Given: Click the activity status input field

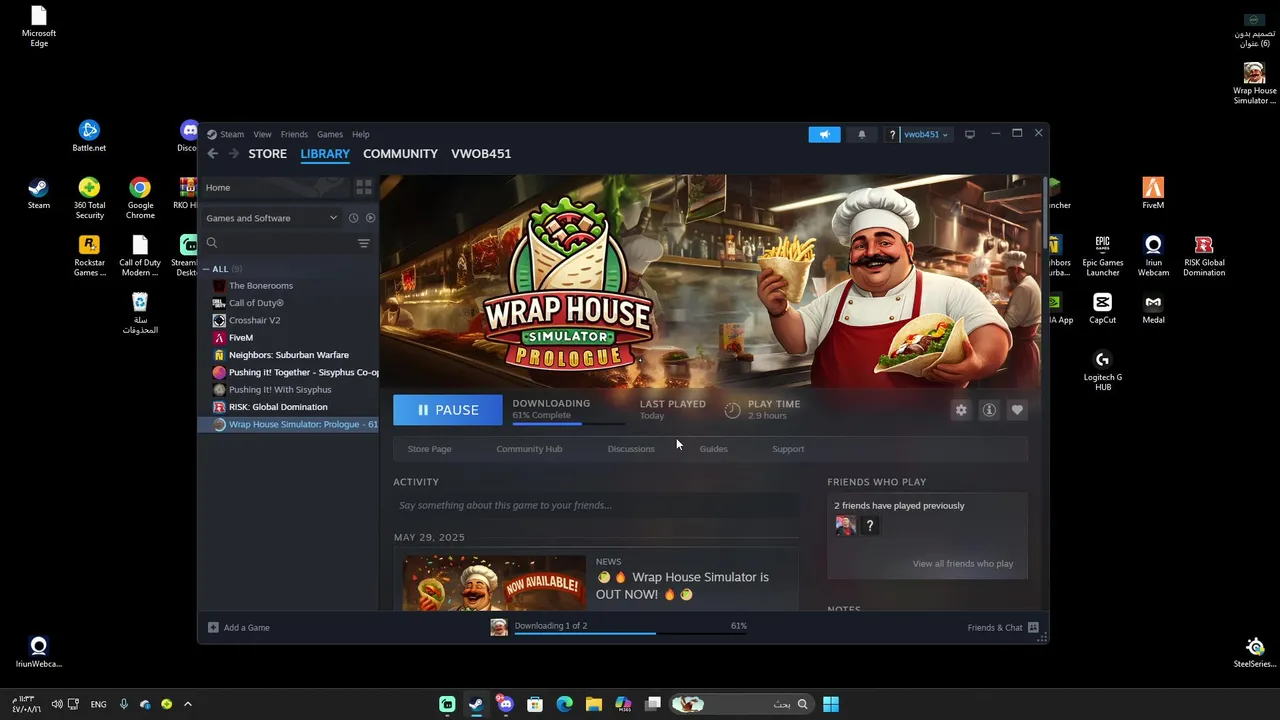Looking at the screenshot, I should [596, 505].
